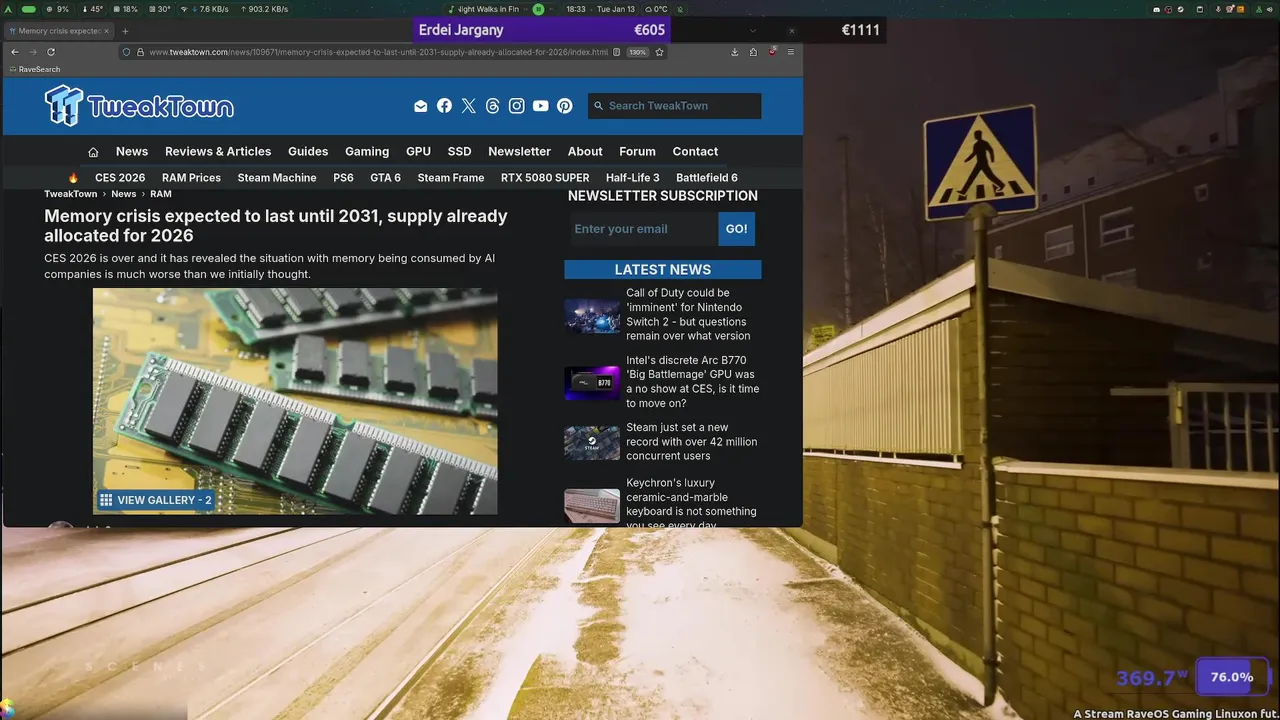The height and width of the screenshot is (720, 1280).
Task: Click the microphone tray icon
Action: 1219,9
